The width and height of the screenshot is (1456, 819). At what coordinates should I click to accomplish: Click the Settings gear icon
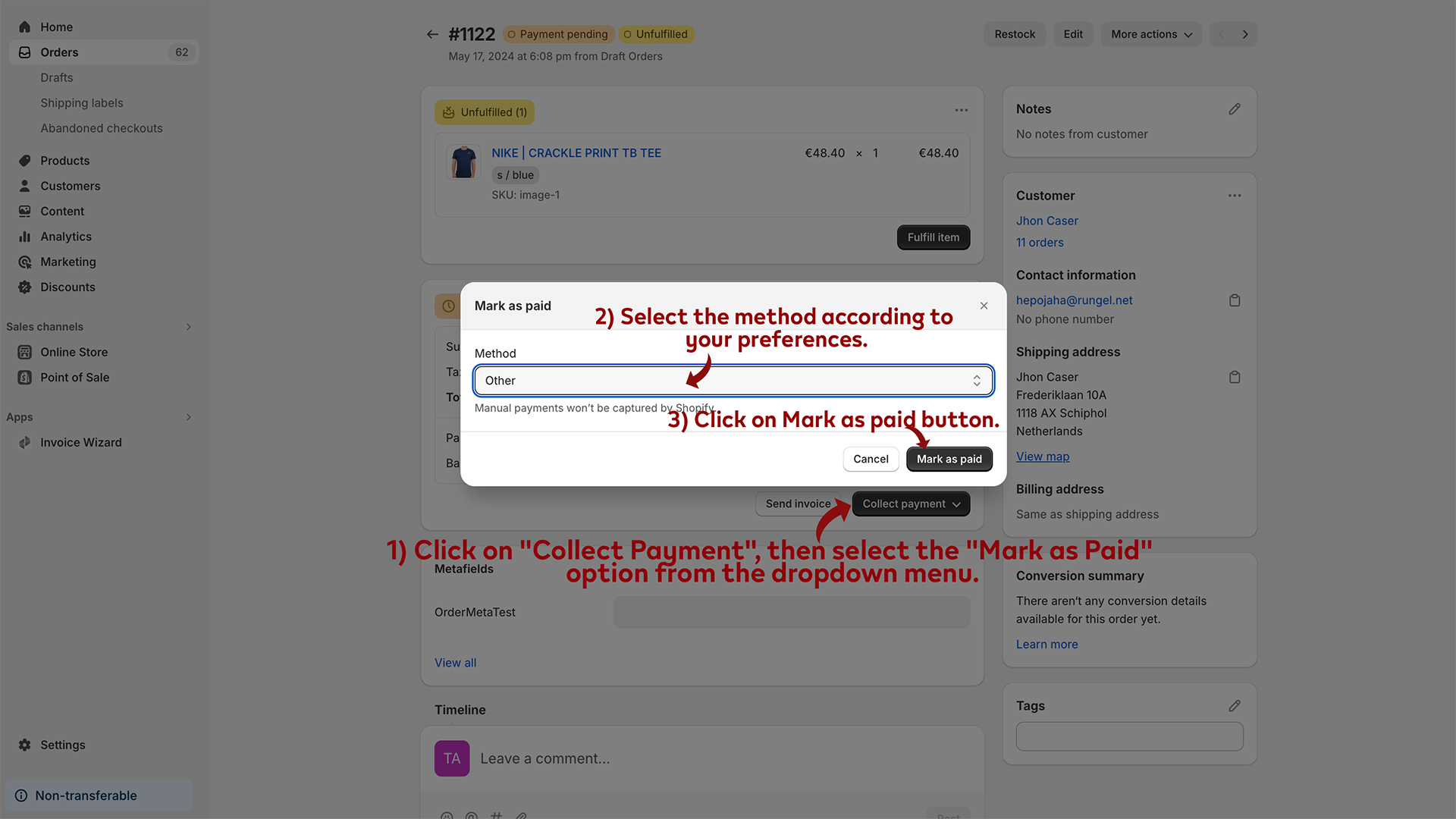coord(25,745)
